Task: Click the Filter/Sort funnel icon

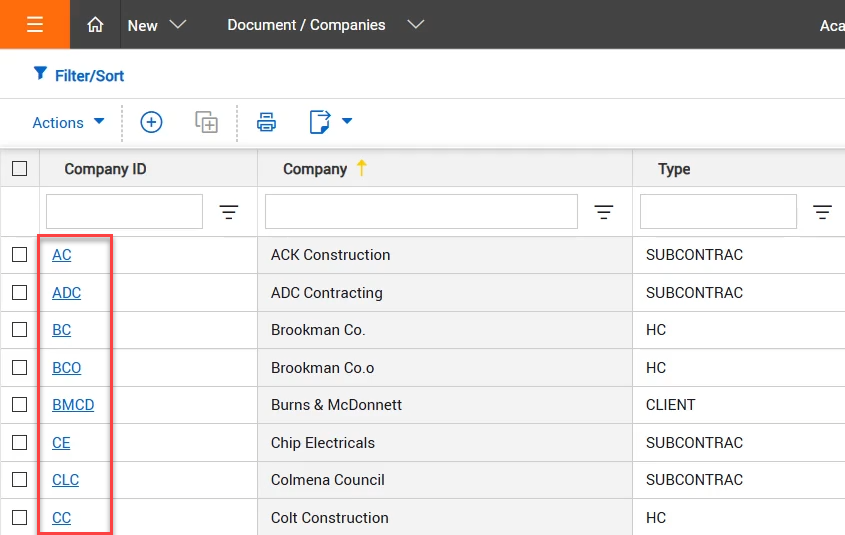Action: point(40,74)
